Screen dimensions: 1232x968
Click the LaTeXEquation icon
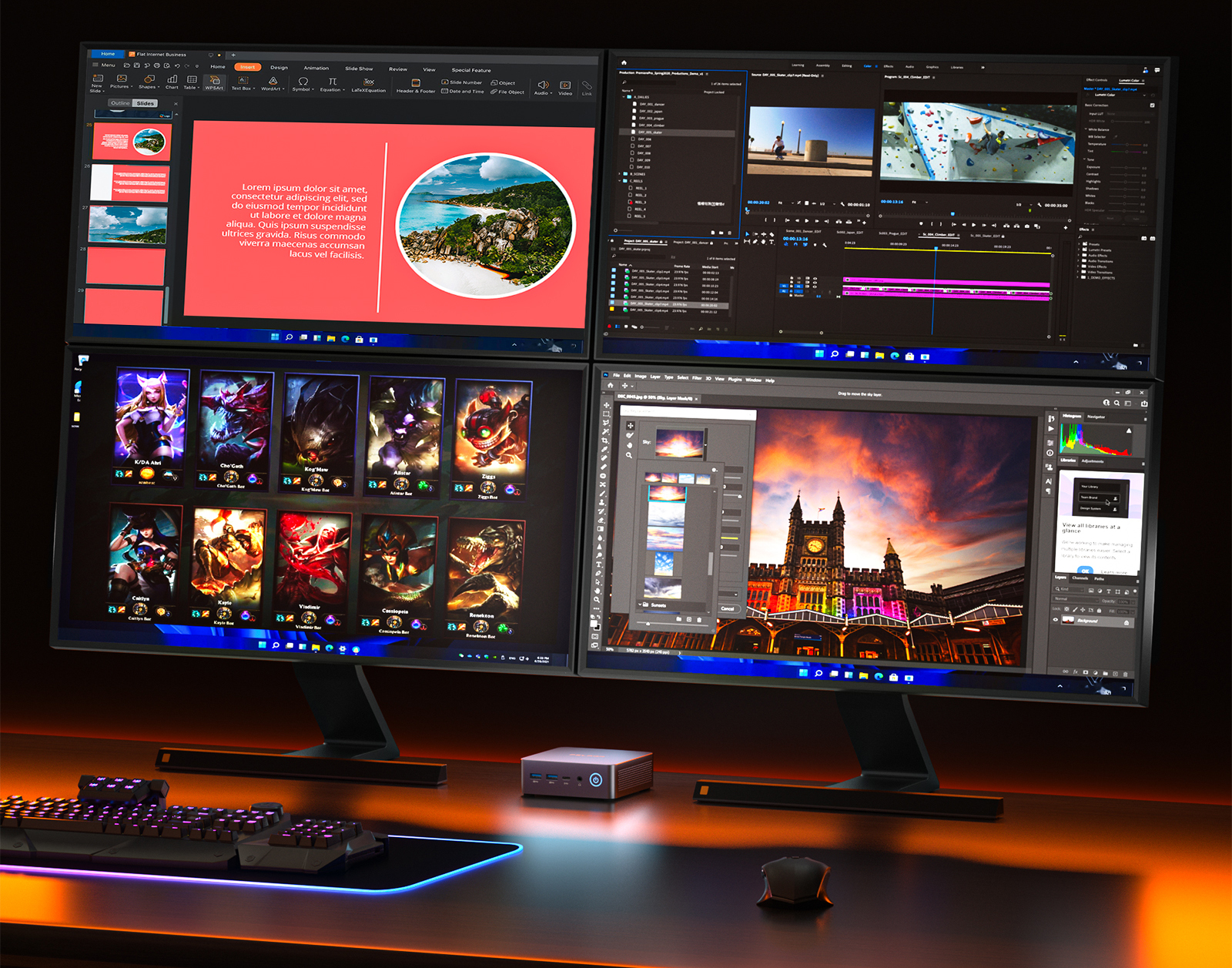tap(369, 85)
